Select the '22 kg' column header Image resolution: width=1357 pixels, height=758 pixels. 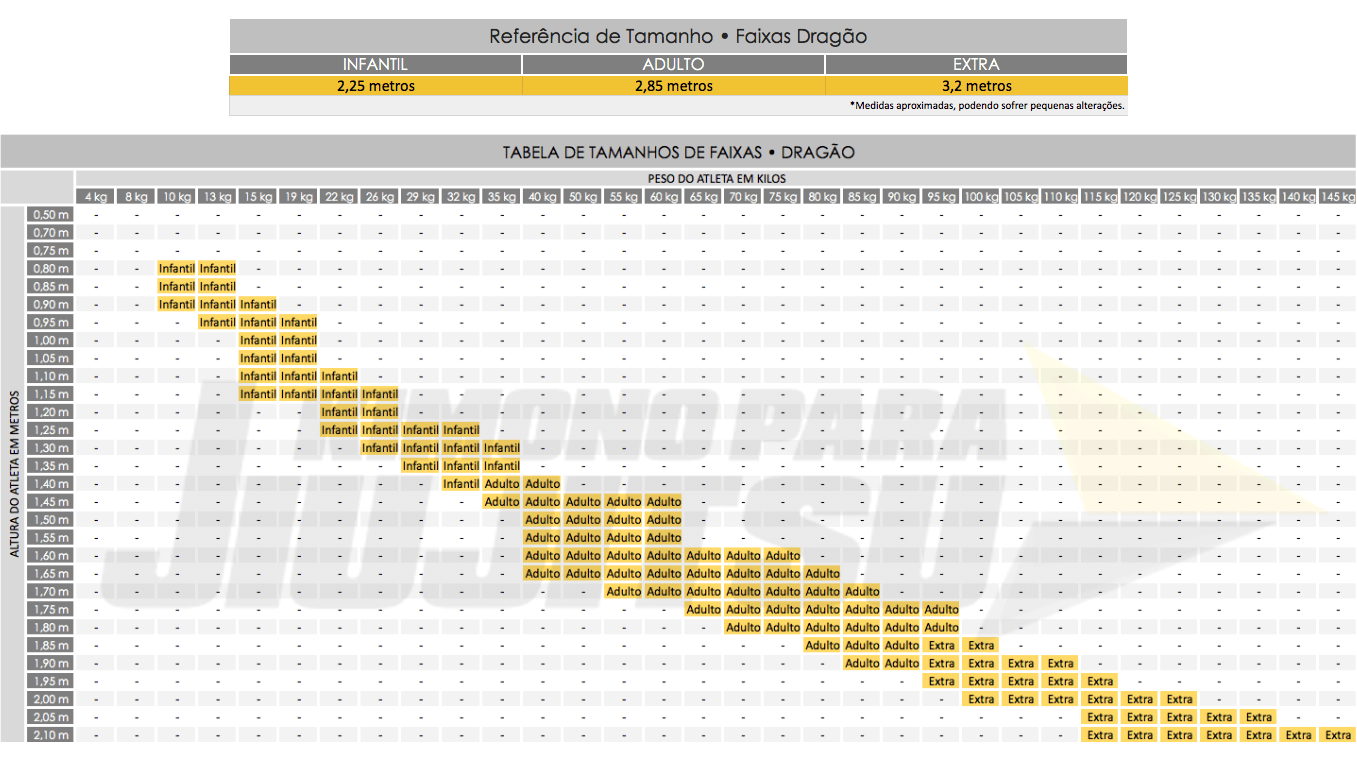coord(339,197)
